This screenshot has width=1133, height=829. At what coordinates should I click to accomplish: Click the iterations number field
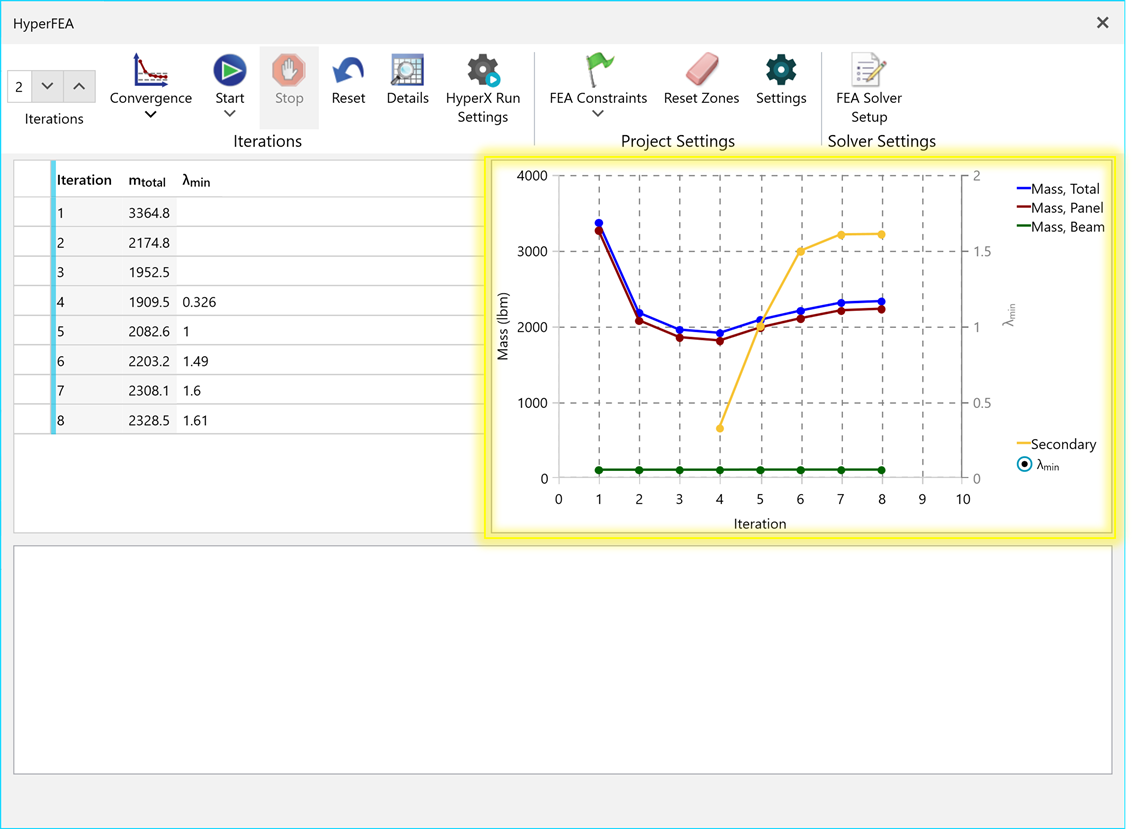pos(19,87)
